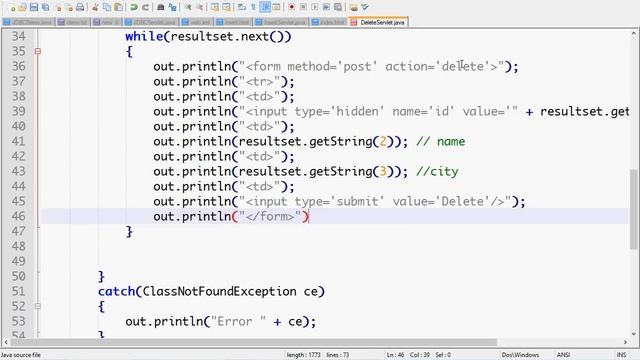Start macro recording with red dot
Screen dimensions: 640x360
291,7
